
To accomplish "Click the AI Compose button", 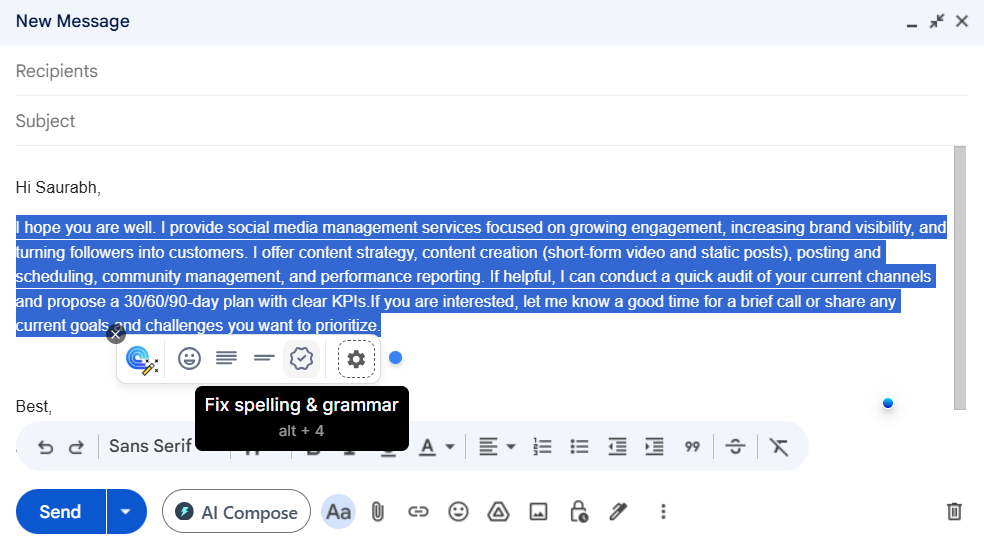I will click(236, 512).
